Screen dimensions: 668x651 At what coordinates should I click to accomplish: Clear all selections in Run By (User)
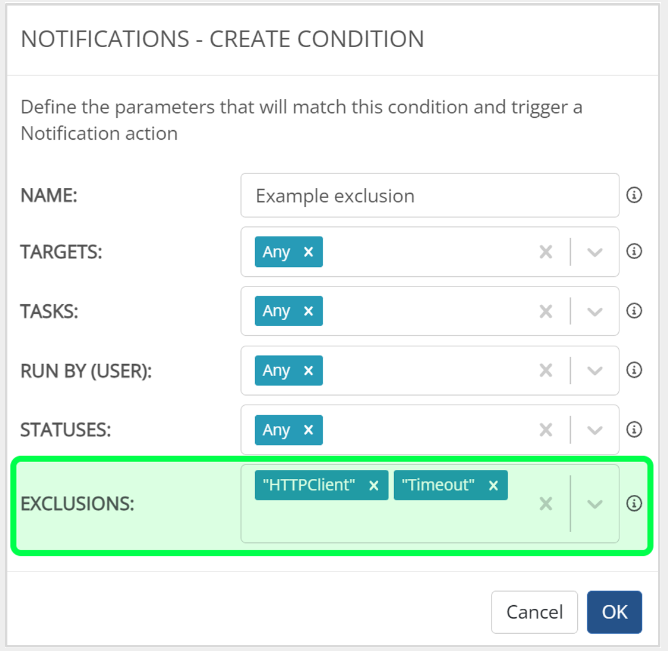[546, 371]
